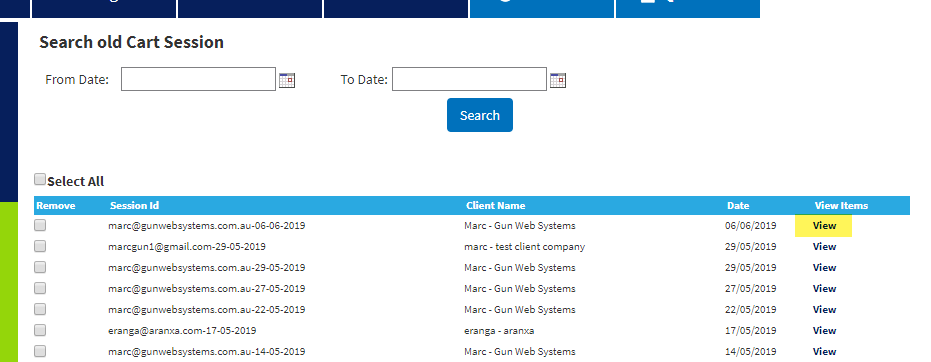This screenshot has width=931, height=362.
Task: Select session id marc@gunwebsystems.com.au-22-05-2019
Action: [207, 309]
